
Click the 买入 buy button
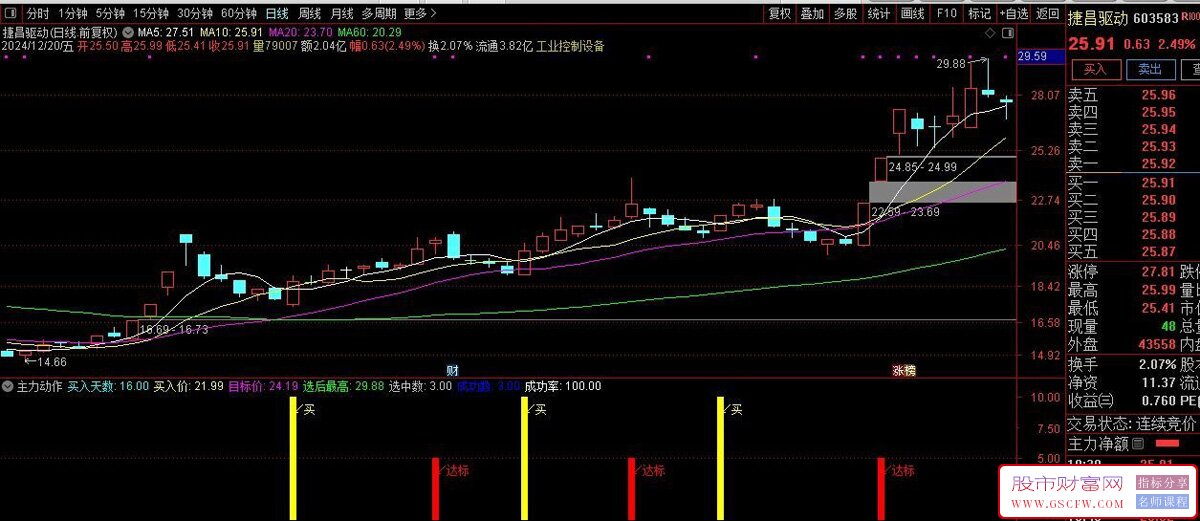click(1095, 70)
